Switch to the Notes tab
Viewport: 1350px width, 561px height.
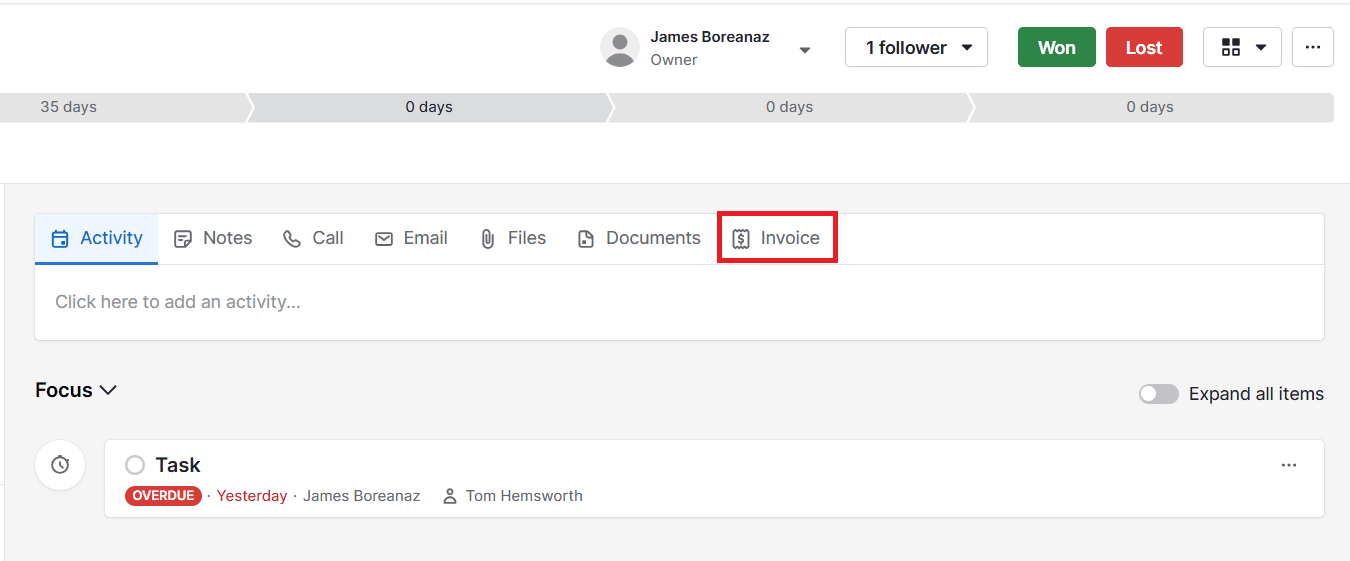point(213,238)
